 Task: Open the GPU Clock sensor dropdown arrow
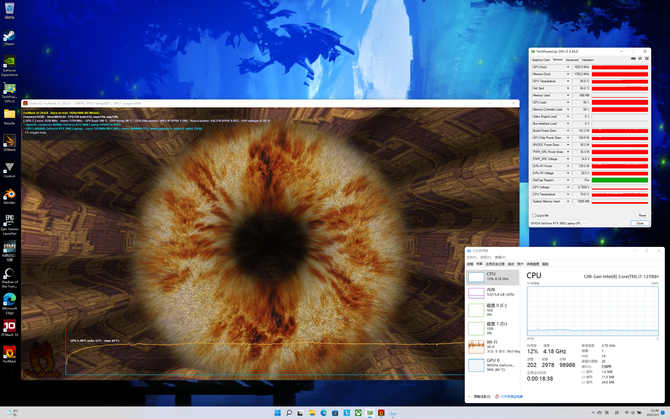[570, 67]
